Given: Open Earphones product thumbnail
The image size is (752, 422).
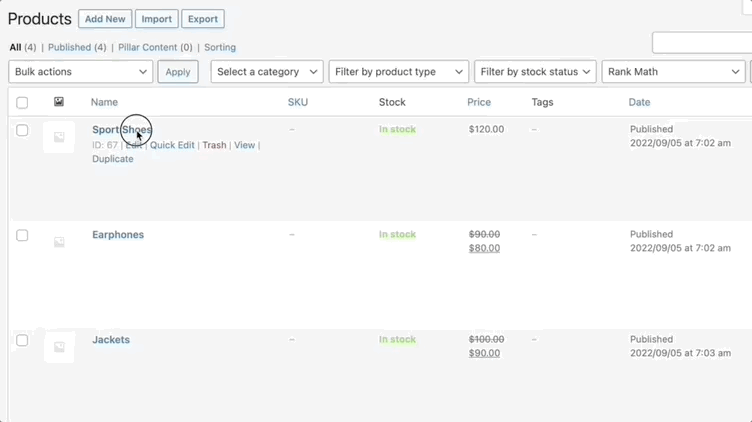Looking at the screenshot, I should 59,242.
